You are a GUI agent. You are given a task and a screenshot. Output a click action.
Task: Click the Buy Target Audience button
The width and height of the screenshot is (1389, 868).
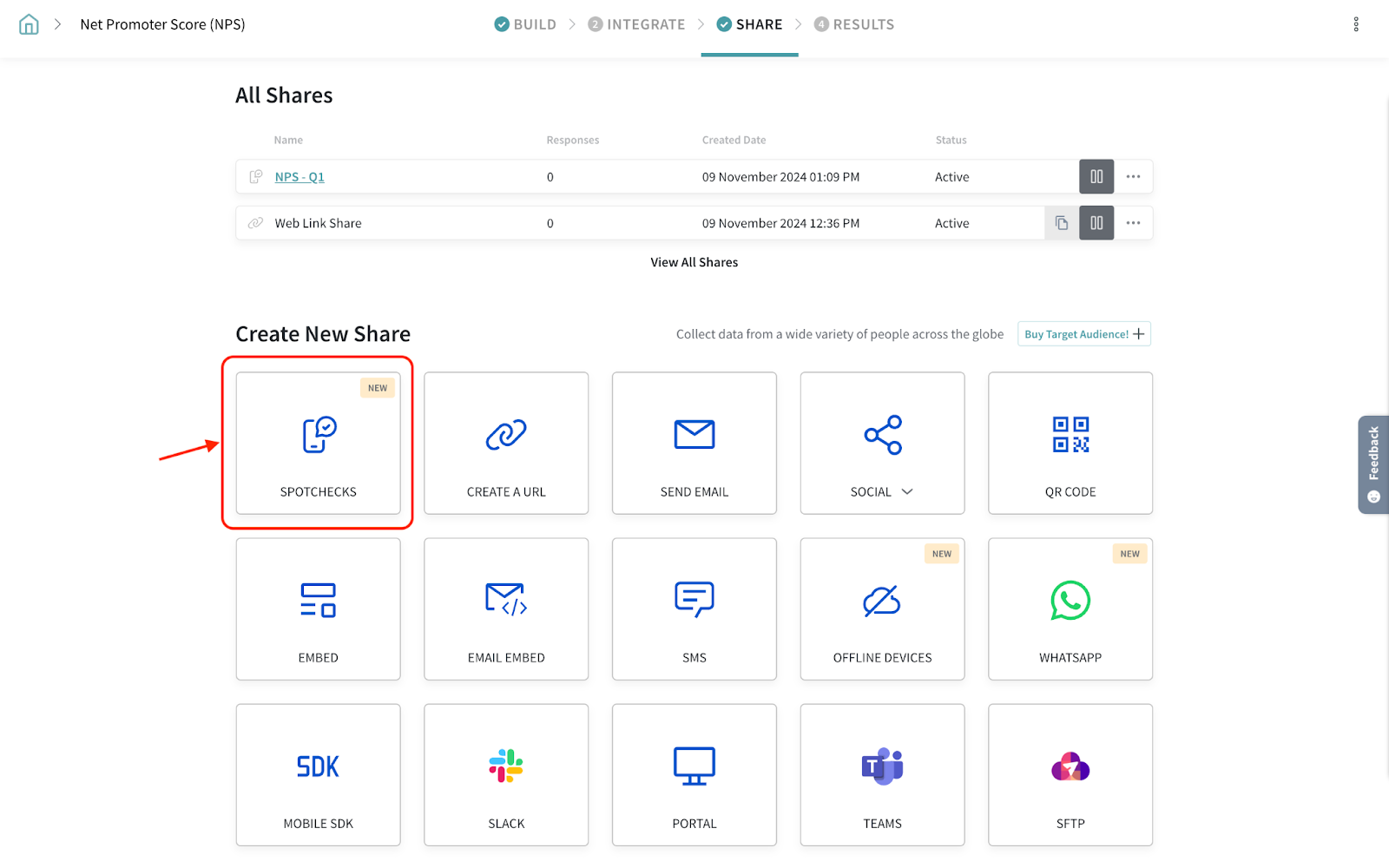(x=1083, y=334)
